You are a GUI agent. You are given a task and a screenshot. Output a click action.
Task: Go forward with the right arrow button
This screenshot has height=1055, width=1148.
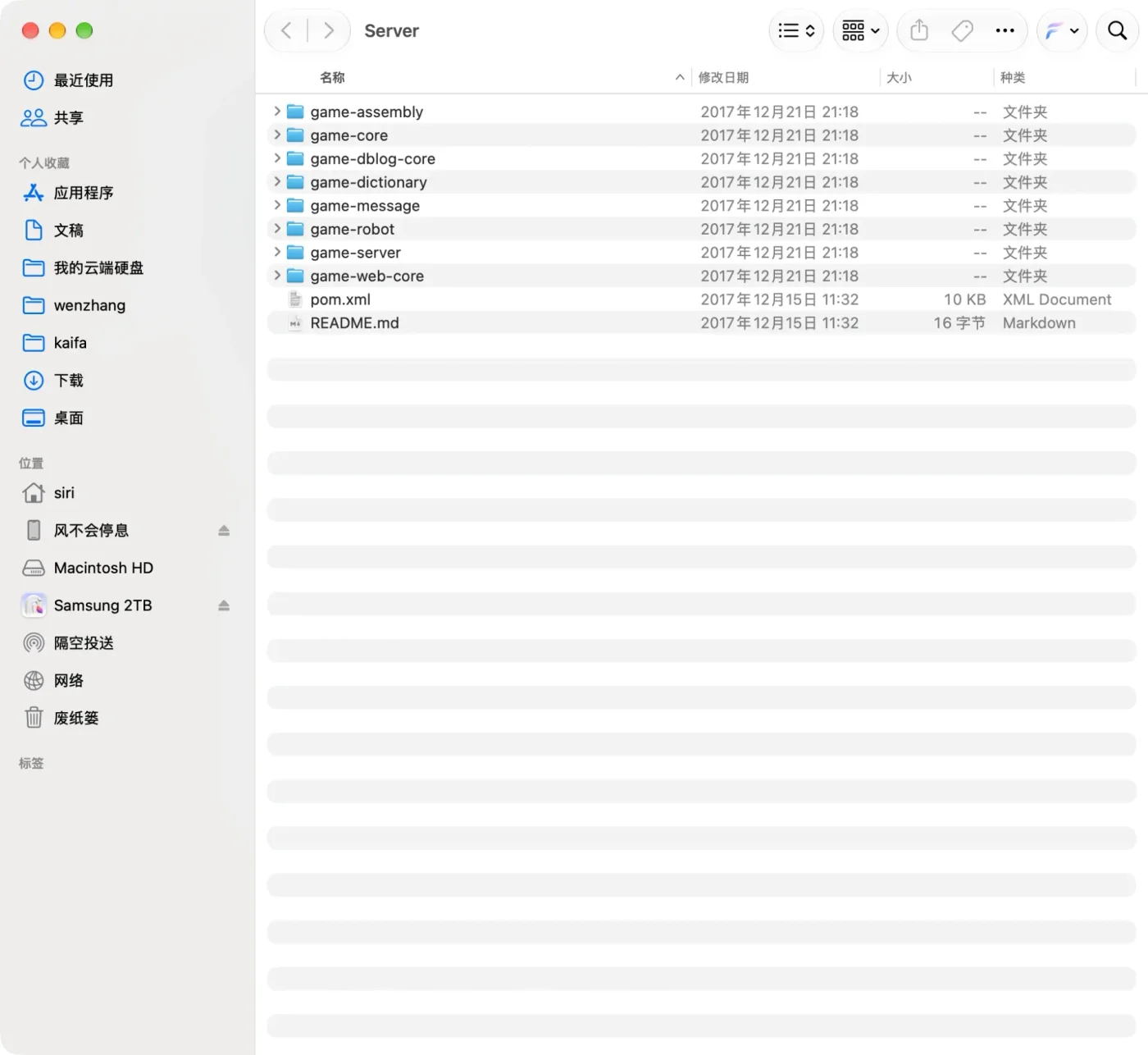[329, 31]
